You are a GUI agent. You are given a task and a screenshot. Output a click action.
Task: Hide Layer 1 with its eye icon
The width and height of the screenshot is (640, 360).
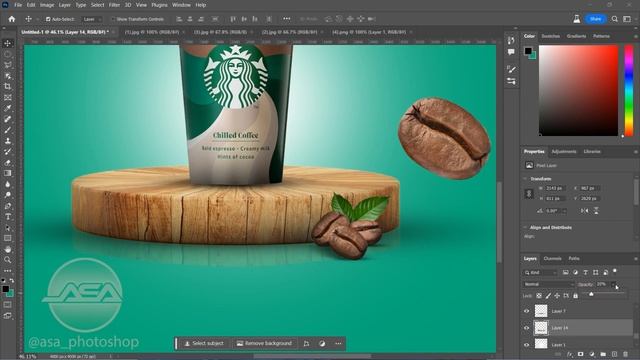click(527, 345)
